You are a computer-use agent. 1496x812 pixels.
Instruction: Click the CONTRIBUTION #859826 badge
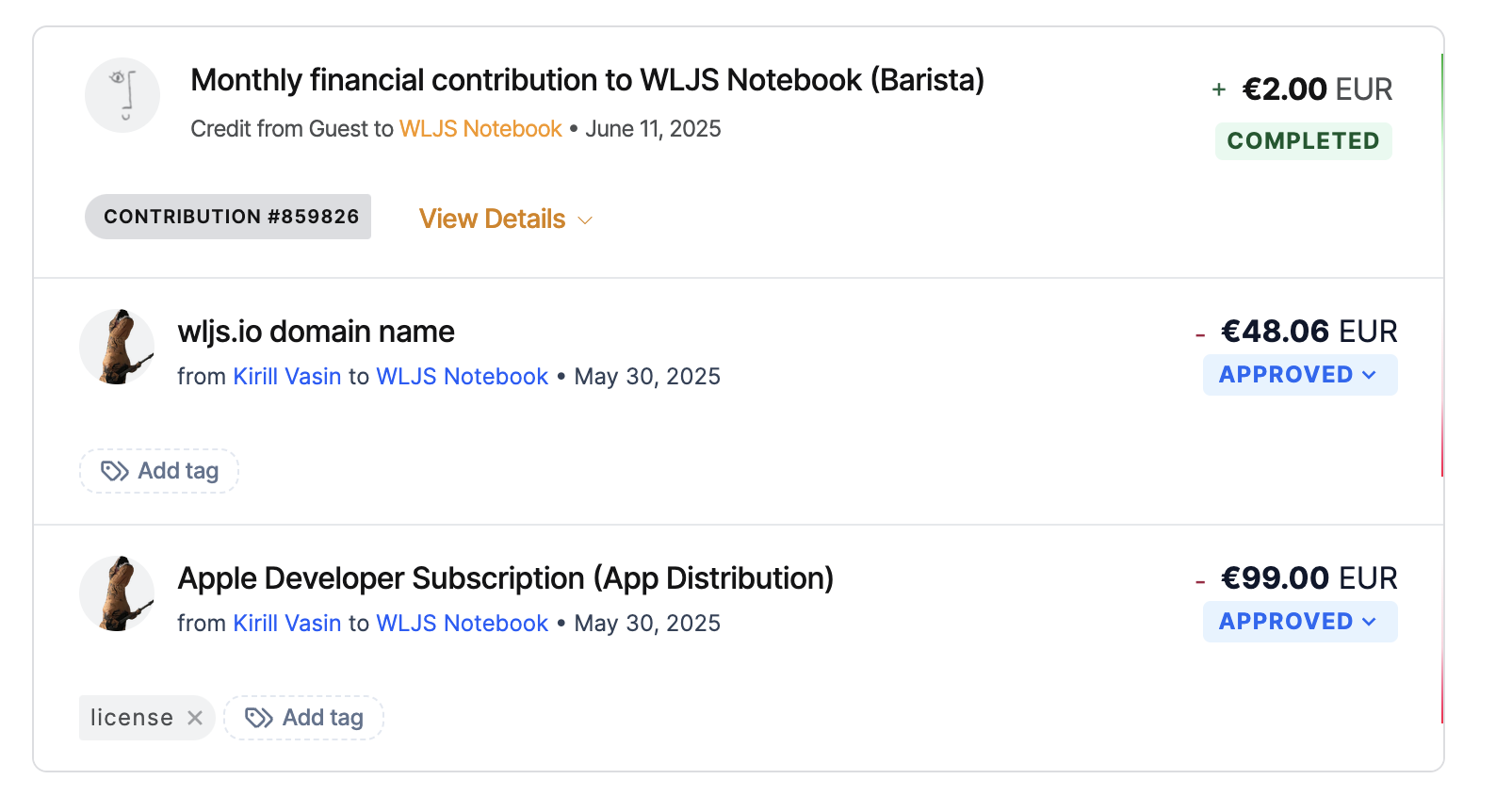pos(228,217)
